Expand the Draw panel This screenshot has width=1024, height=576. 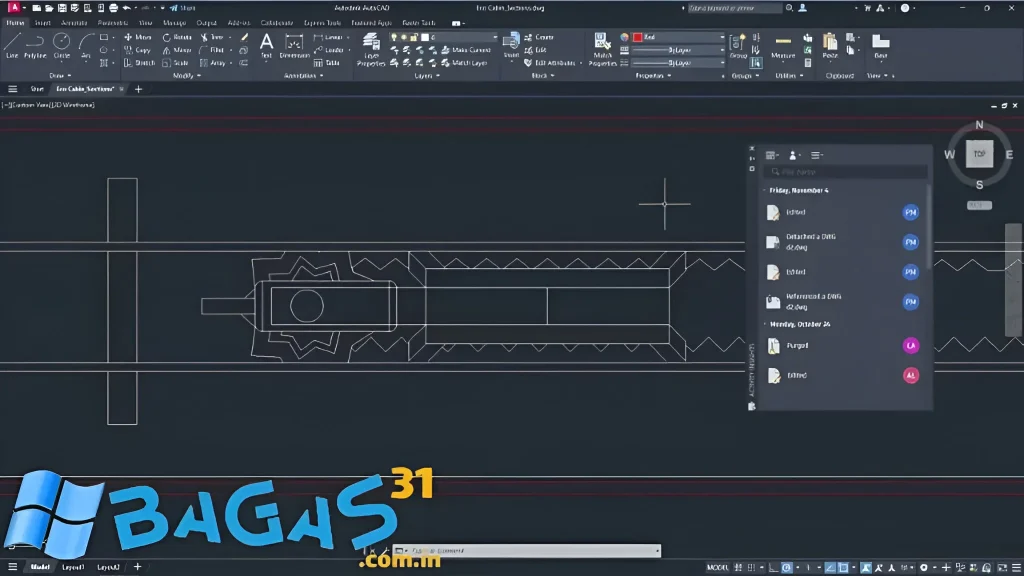[60, 76]
